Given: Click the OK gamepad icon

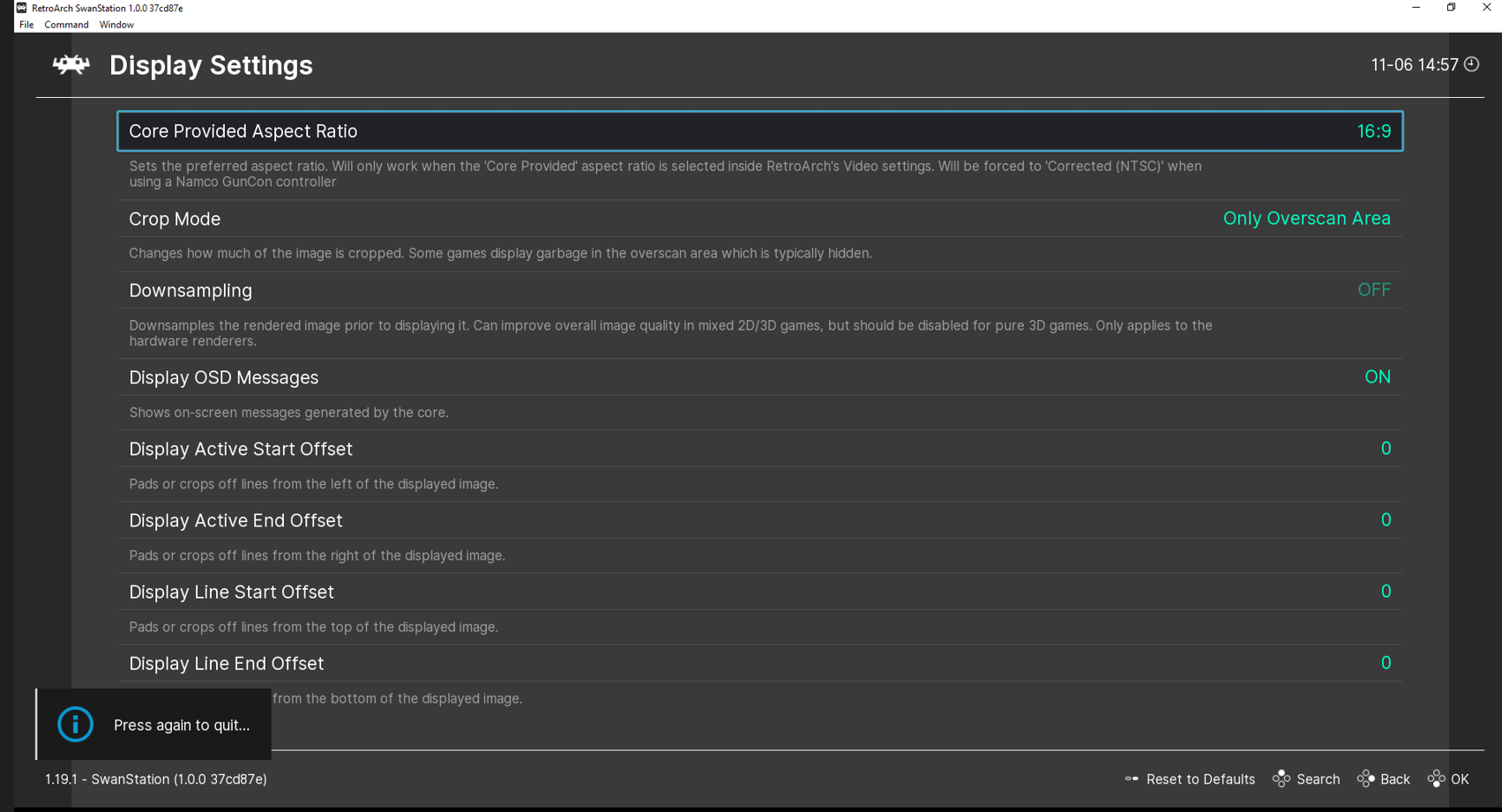Looking at the screenshot, I should click(1437, 779).
